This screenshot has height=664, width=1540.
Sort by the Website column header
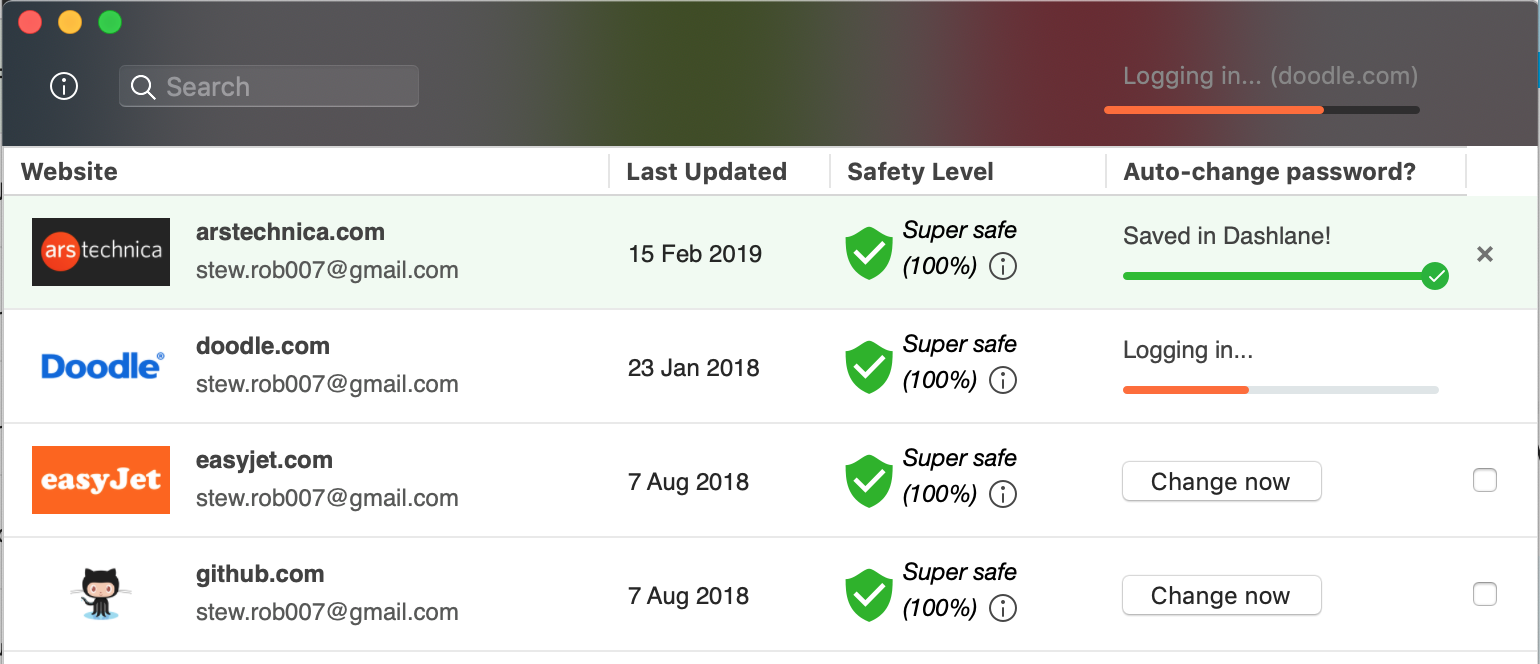tap(69, 172)
